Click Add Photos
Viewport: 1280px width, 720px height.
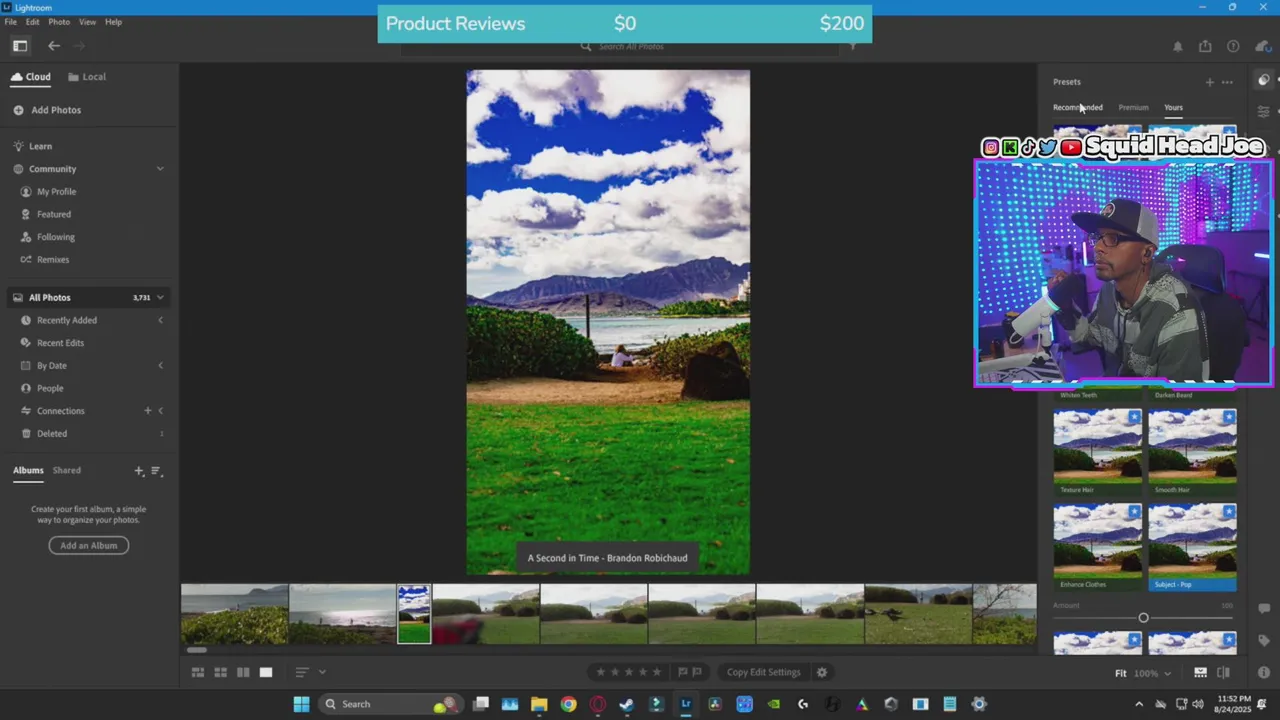[48, 110]
